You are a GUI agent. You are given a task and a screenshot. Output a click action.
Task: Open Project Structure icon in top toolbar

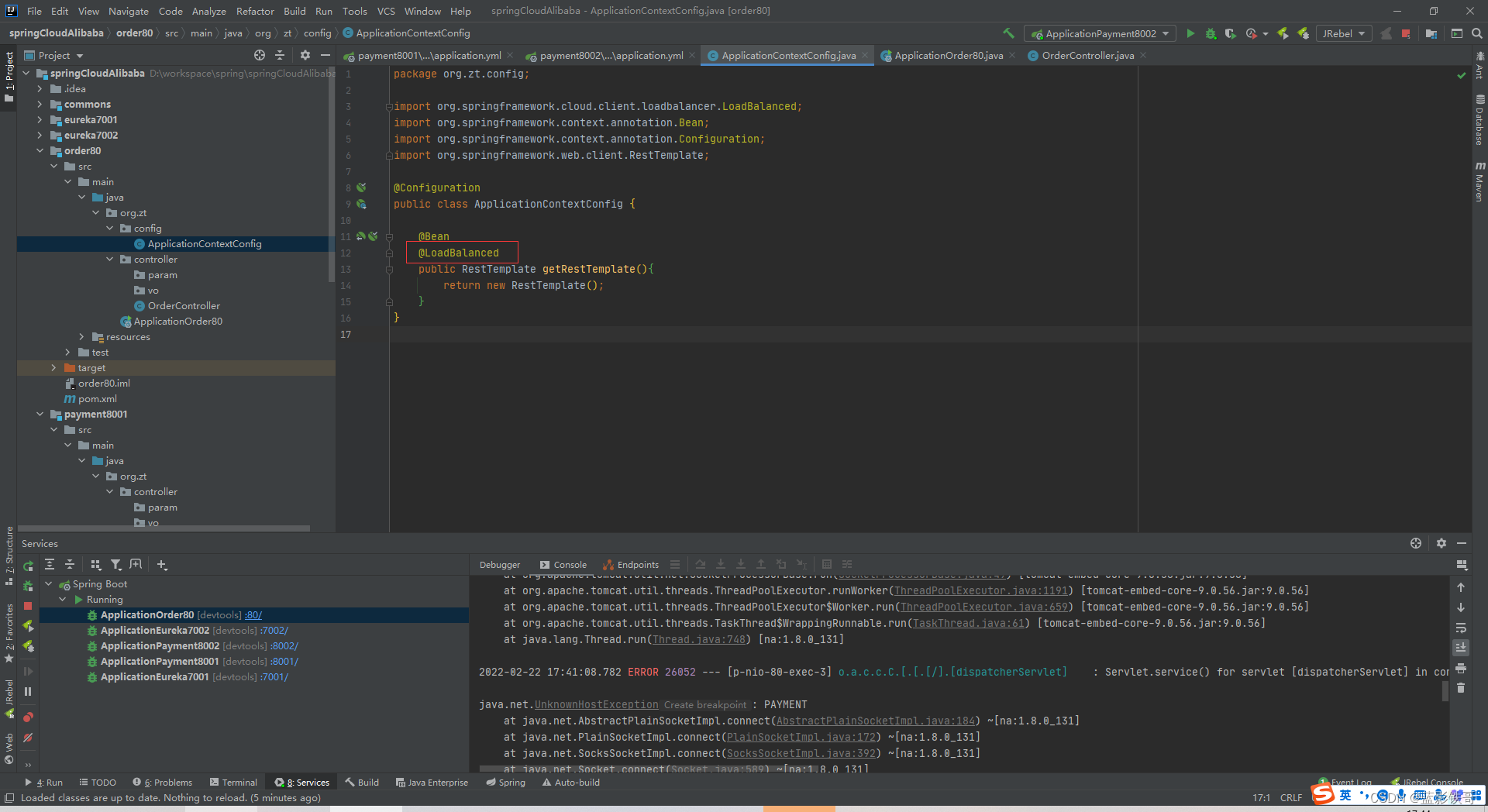point(1431,33)
